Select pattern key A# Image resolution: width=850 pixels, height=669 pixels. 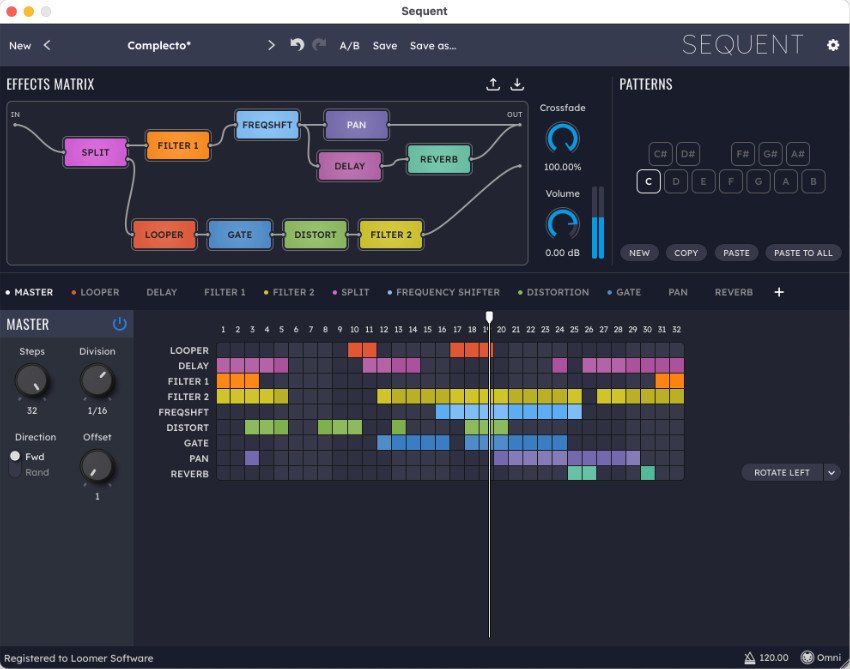tap(797, 154)
